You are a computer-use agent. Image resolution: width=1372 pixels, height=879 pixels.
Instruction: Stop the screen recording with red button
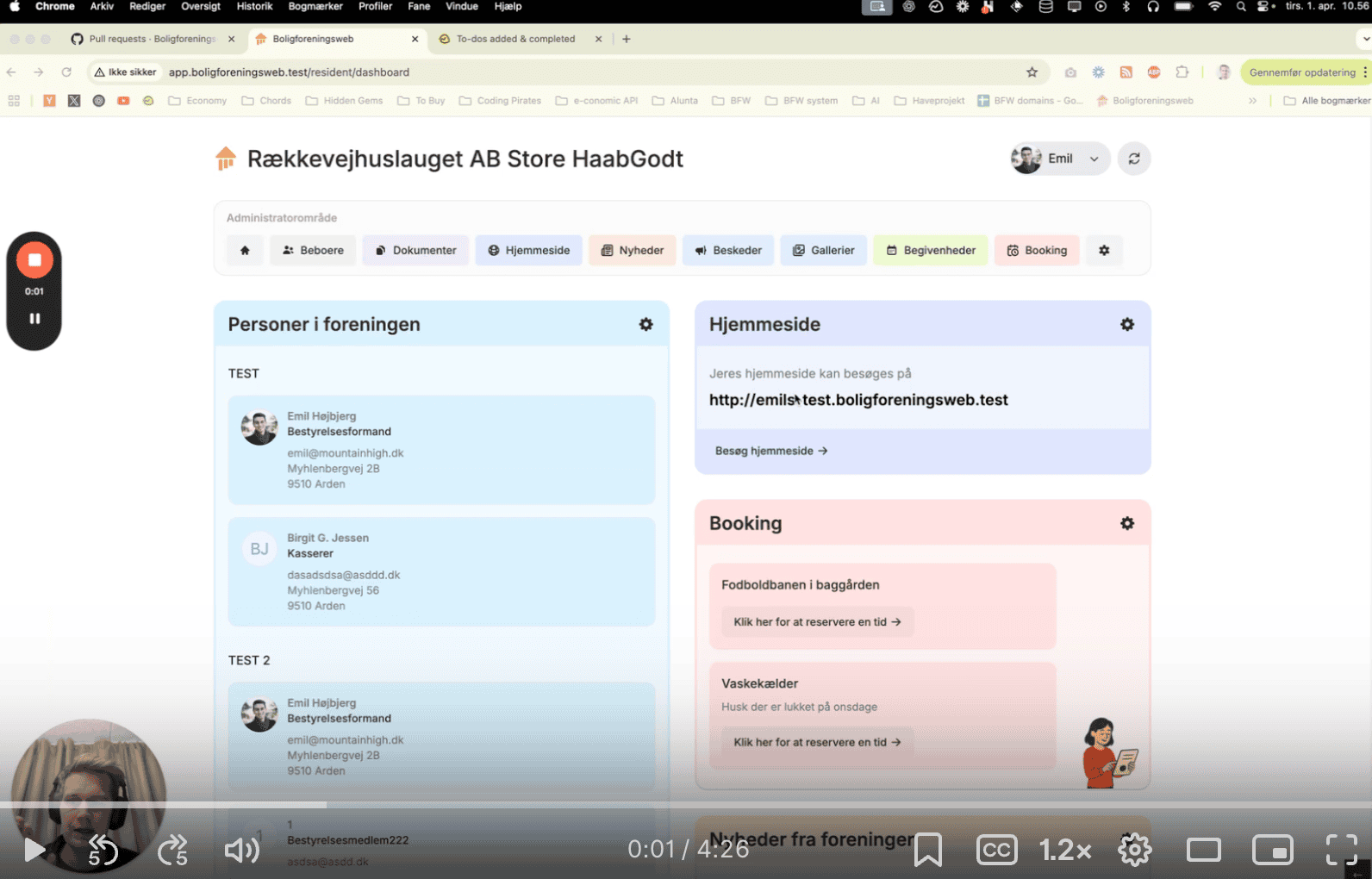coord(34,260)
